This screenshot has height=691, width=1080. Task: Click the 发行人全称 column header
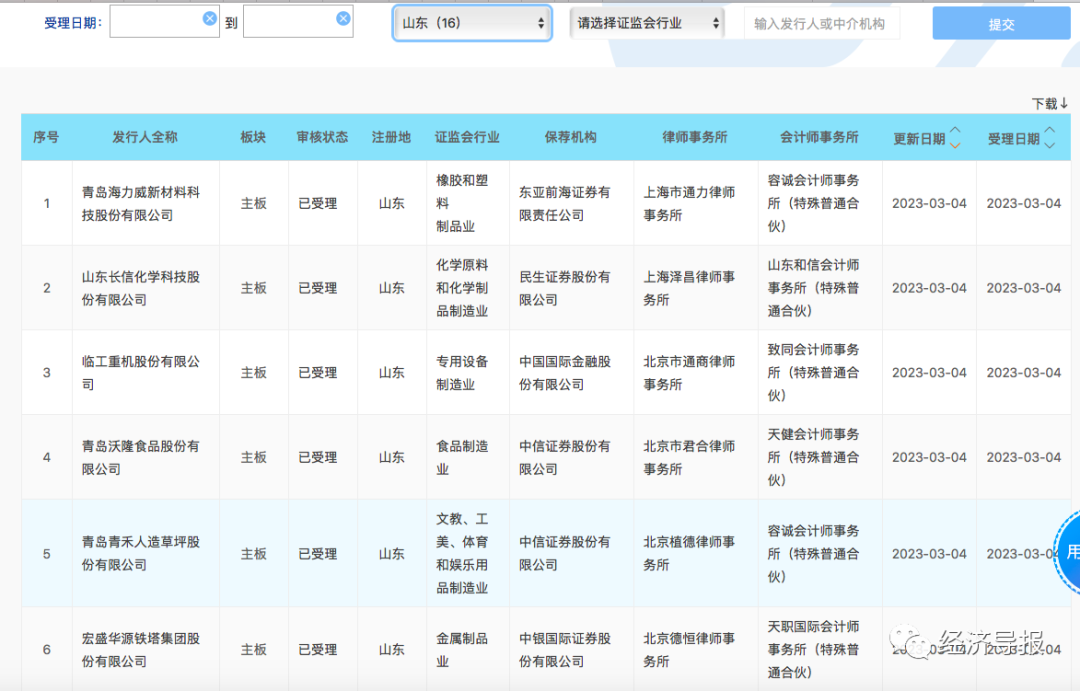coord(145,137)
